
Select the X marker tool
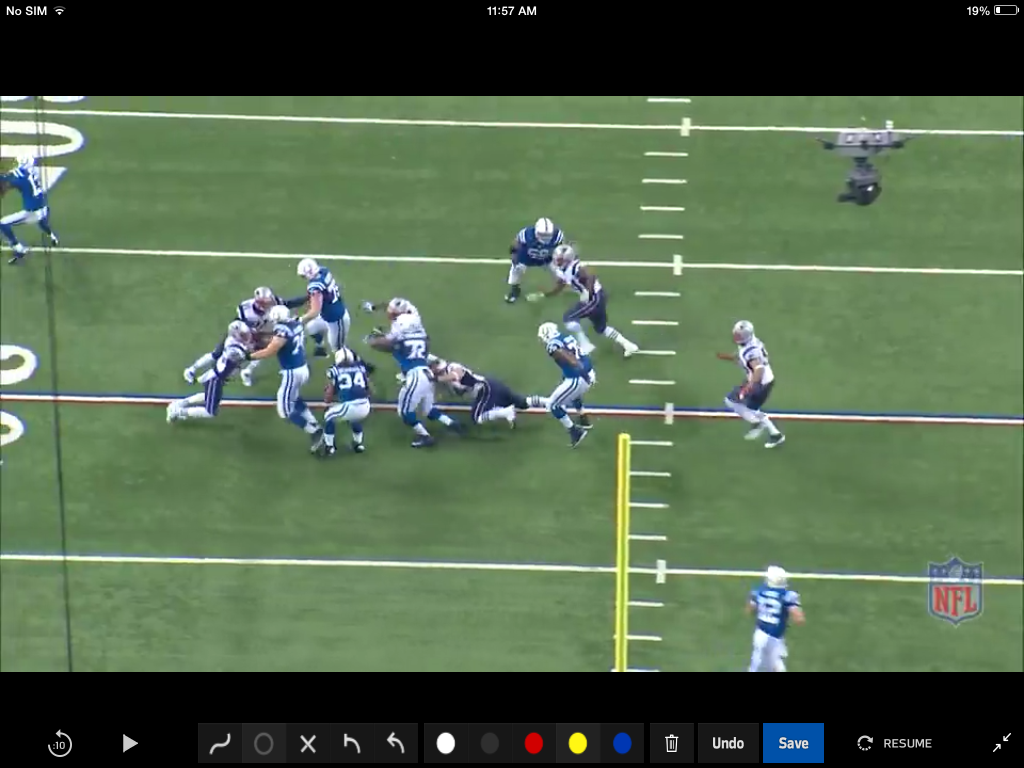tap(308, 743)
